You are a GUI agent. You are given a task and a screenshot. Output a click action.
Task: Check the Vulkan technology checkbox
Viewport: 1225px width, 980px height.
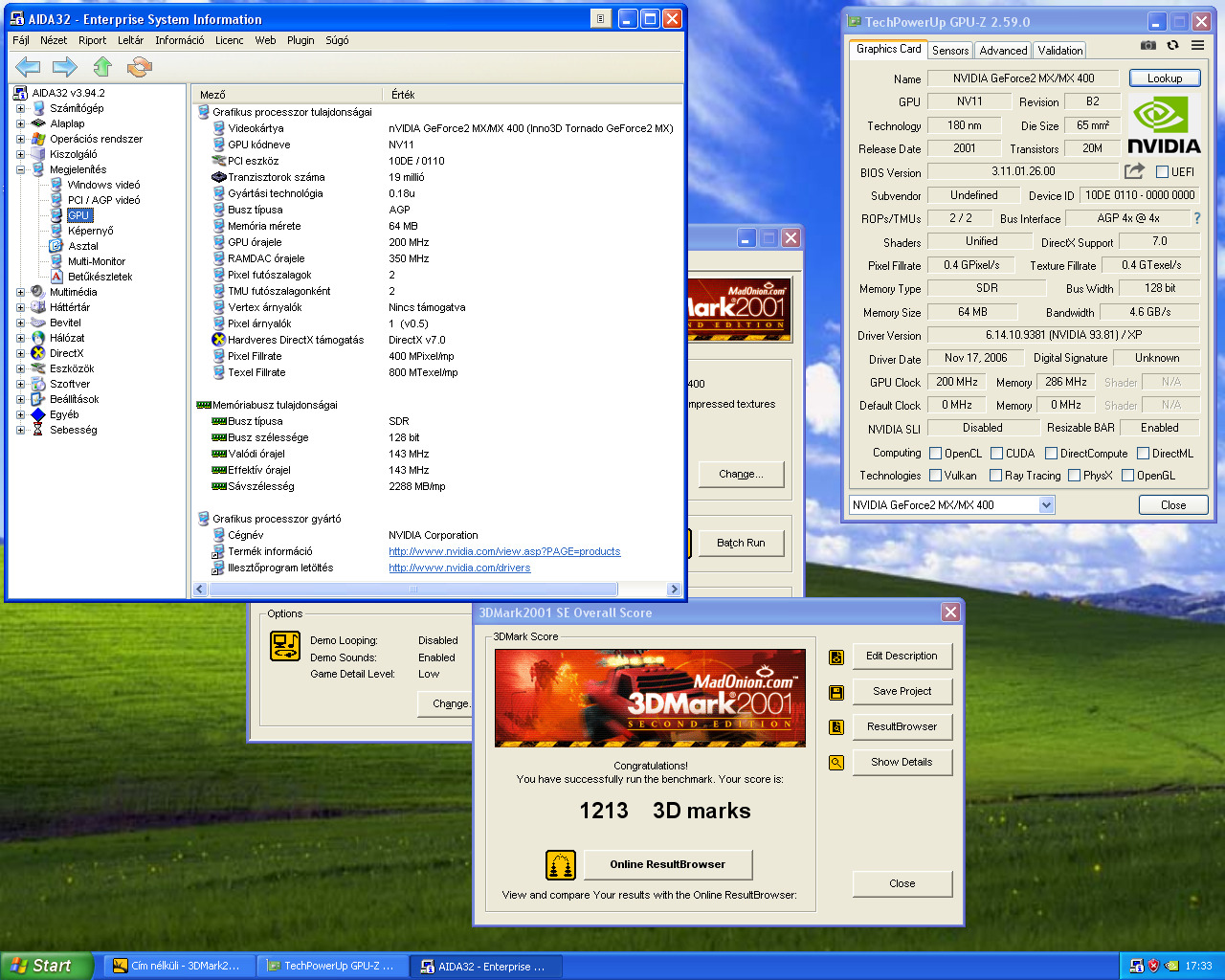point(936,476)
